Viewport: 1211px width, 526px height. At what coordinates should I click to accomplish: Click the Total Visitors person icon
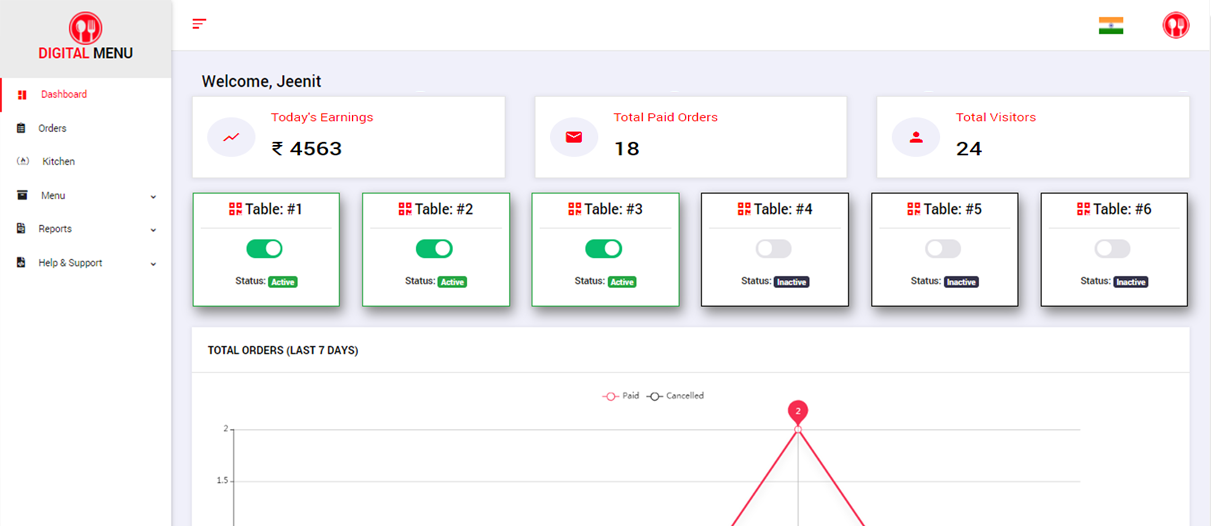pyautogui.click(x=916, y=137)
